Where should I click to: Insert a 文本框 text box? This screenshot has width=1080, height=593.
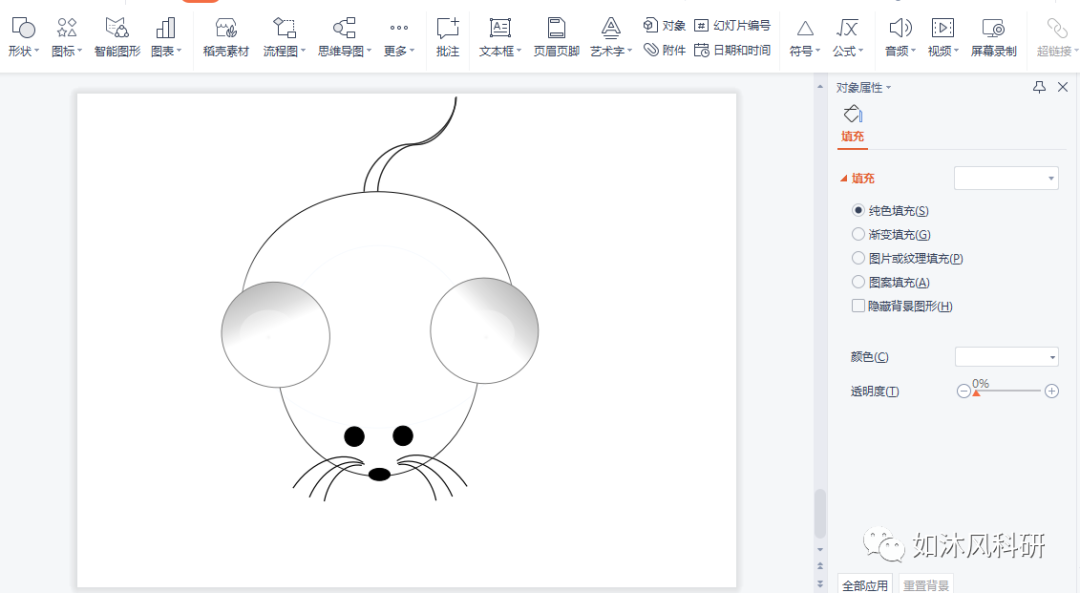[x=500, y=37]
